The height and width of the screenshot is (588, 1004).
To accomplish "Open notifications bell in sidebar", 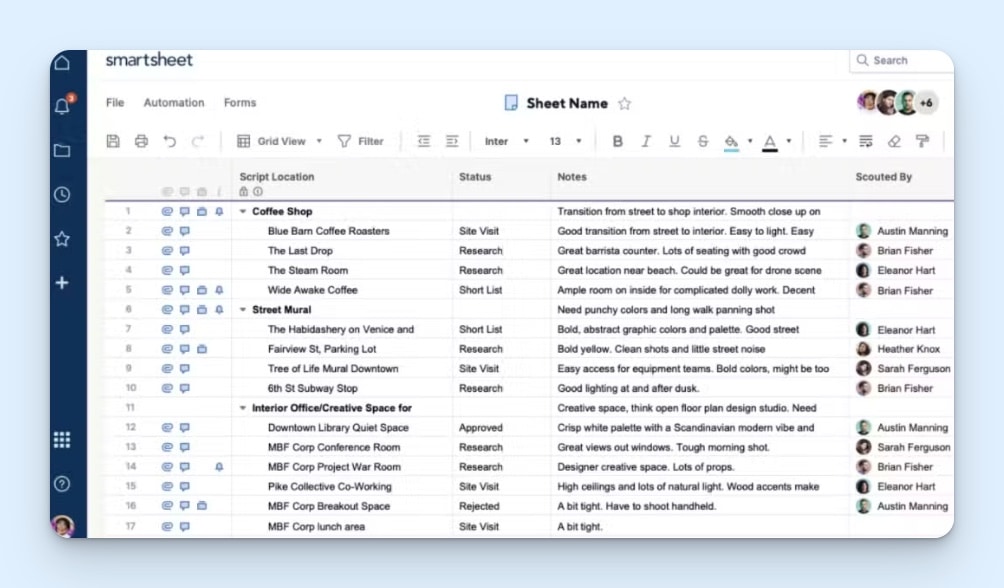I will pyautogui.click(x=63, y=105).
